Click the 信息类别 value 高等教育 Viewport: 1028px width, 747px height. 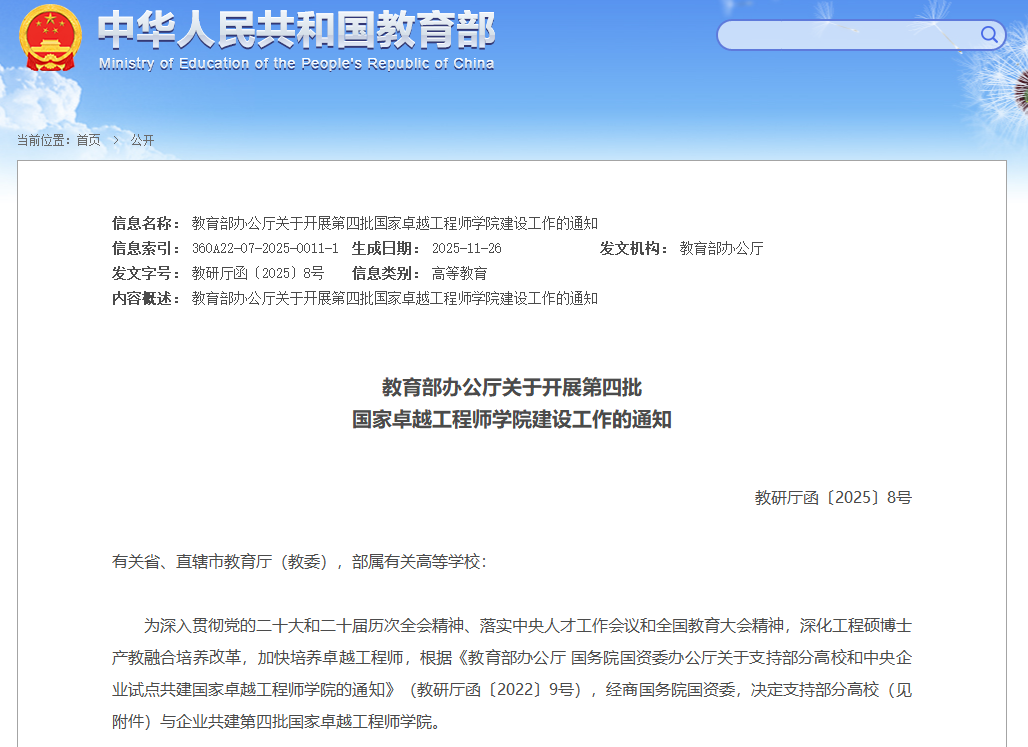point(459,273)
